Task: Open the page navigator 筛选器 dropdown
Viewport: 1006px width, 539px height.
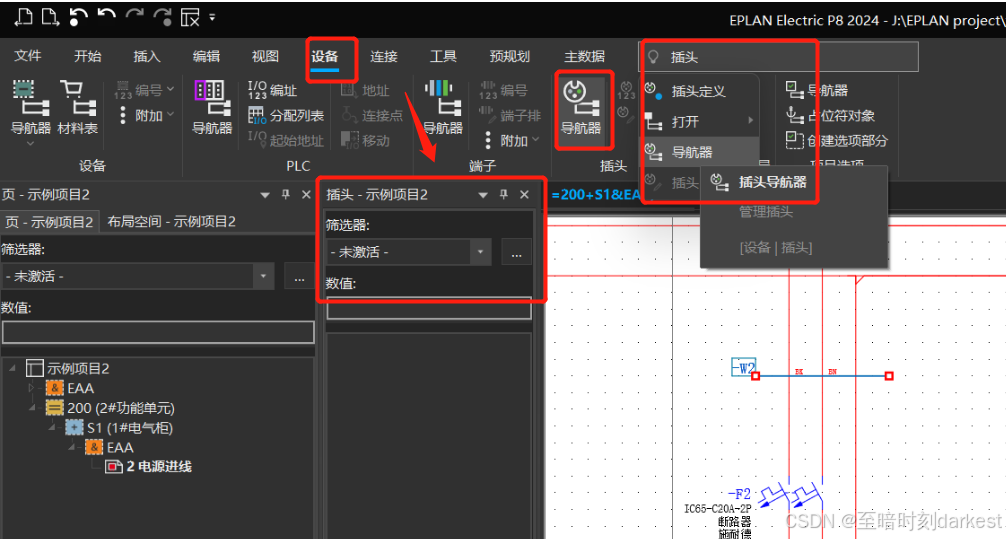Action: (263, 277)
